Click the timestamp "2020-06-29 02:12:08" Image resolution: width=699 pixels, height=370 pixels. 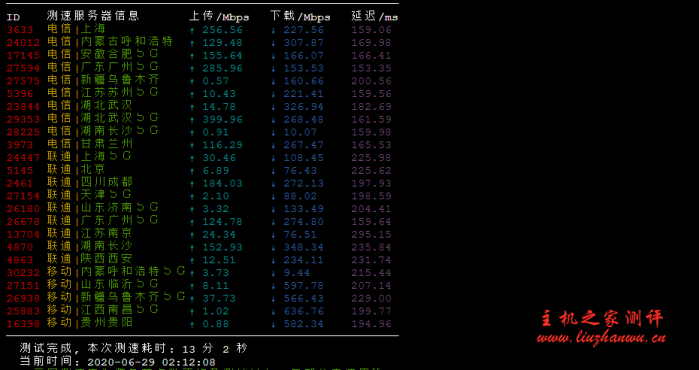[x=152, y=362]
